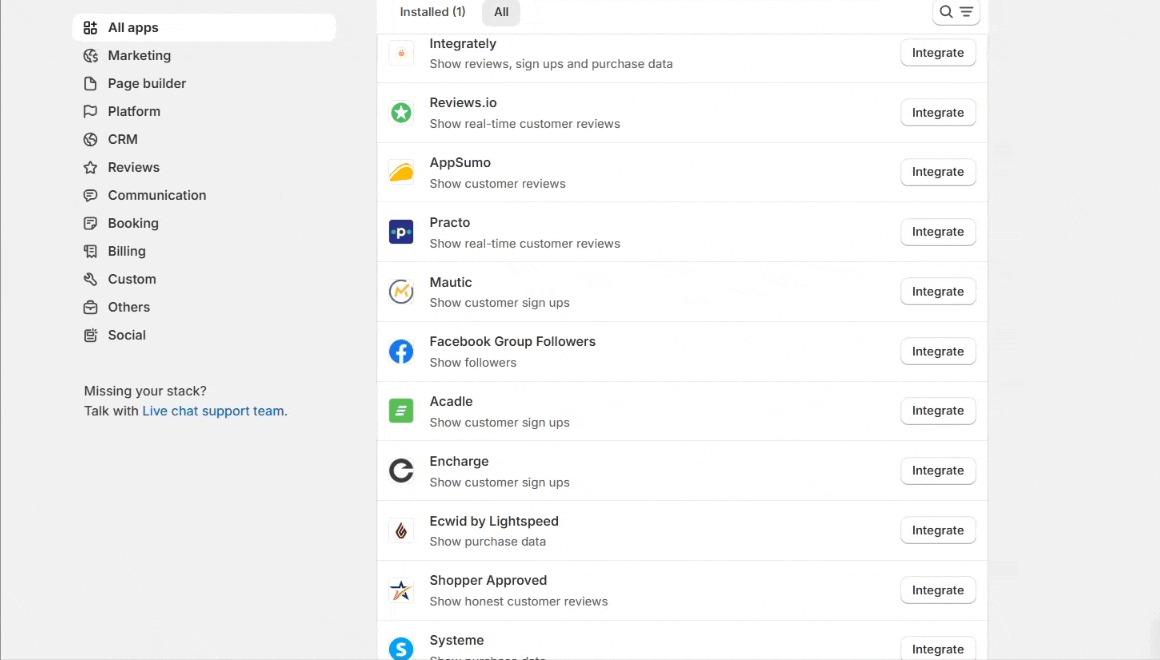Click the Shopper Approved star logo
The height and width of the screenshot is (660, 1160).
point(401,590)
